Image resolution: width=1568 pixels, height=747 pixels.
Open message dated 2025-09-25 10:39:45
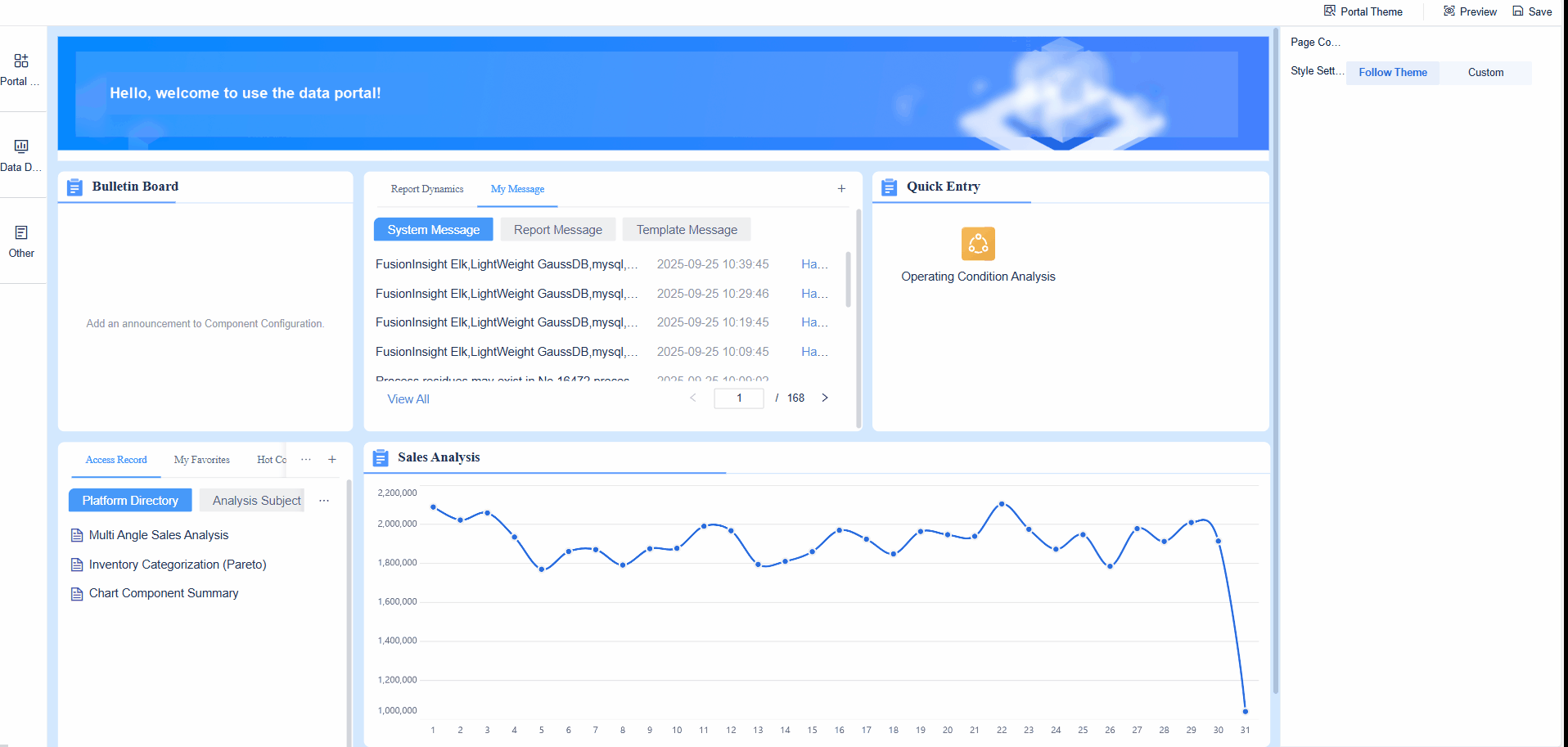(602, 264)
